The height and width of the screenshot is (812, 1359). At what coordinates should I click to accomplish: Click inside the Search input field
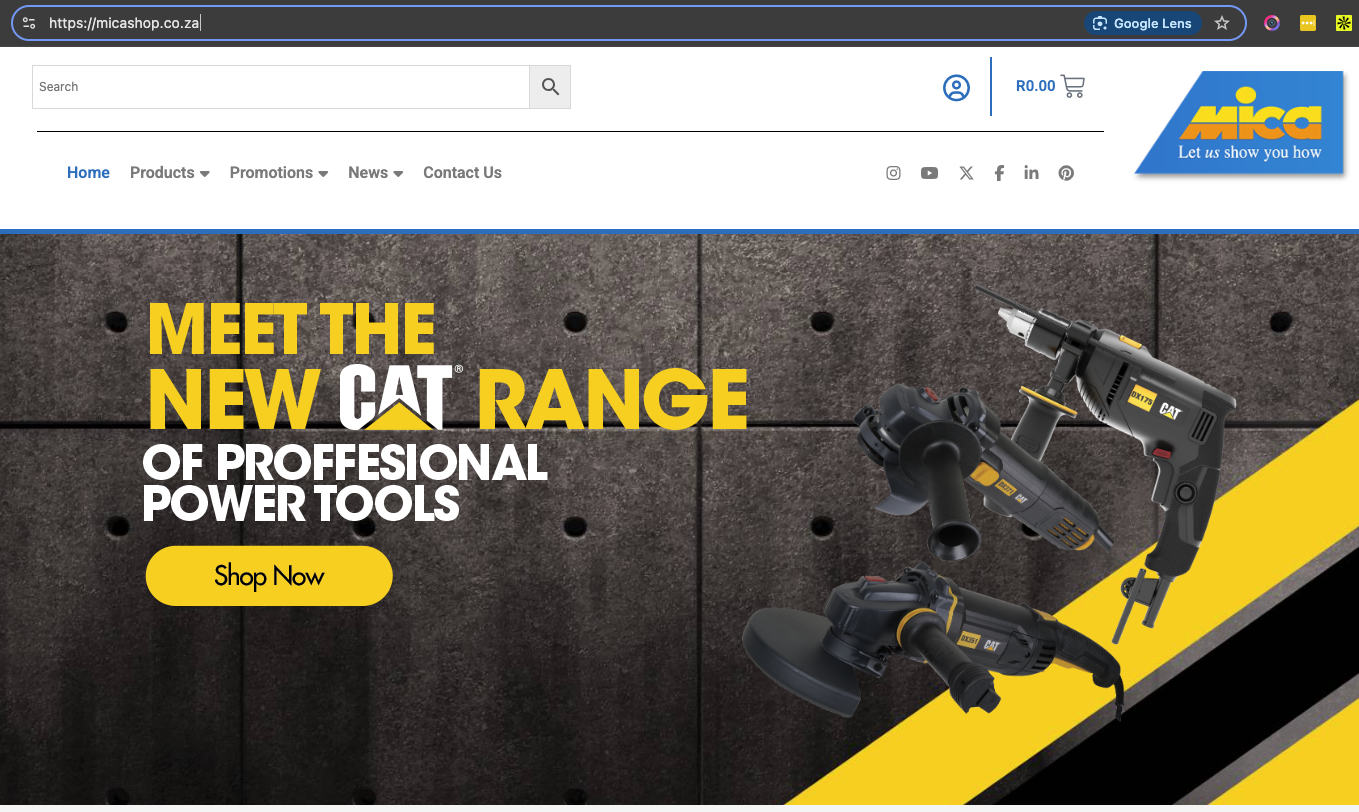280,86
